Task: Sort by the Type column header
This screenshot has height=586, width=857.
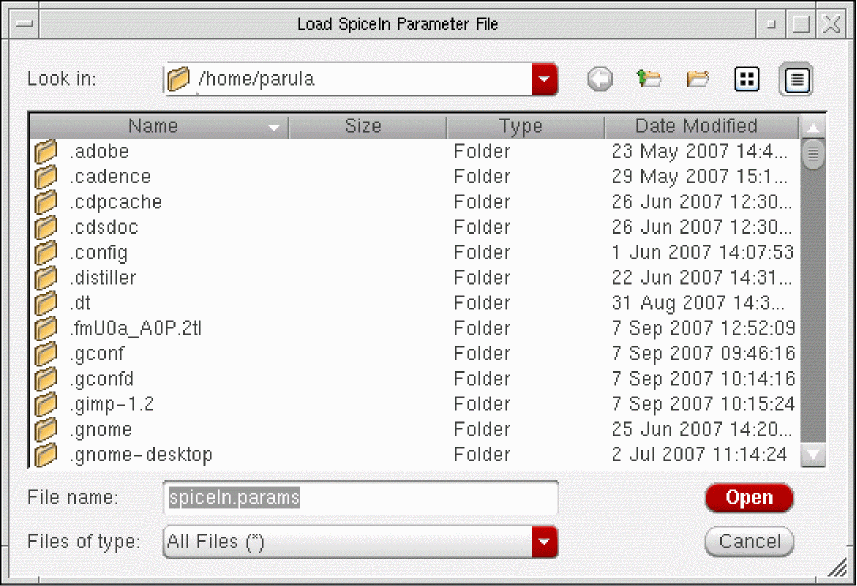Action: point(526,127)
